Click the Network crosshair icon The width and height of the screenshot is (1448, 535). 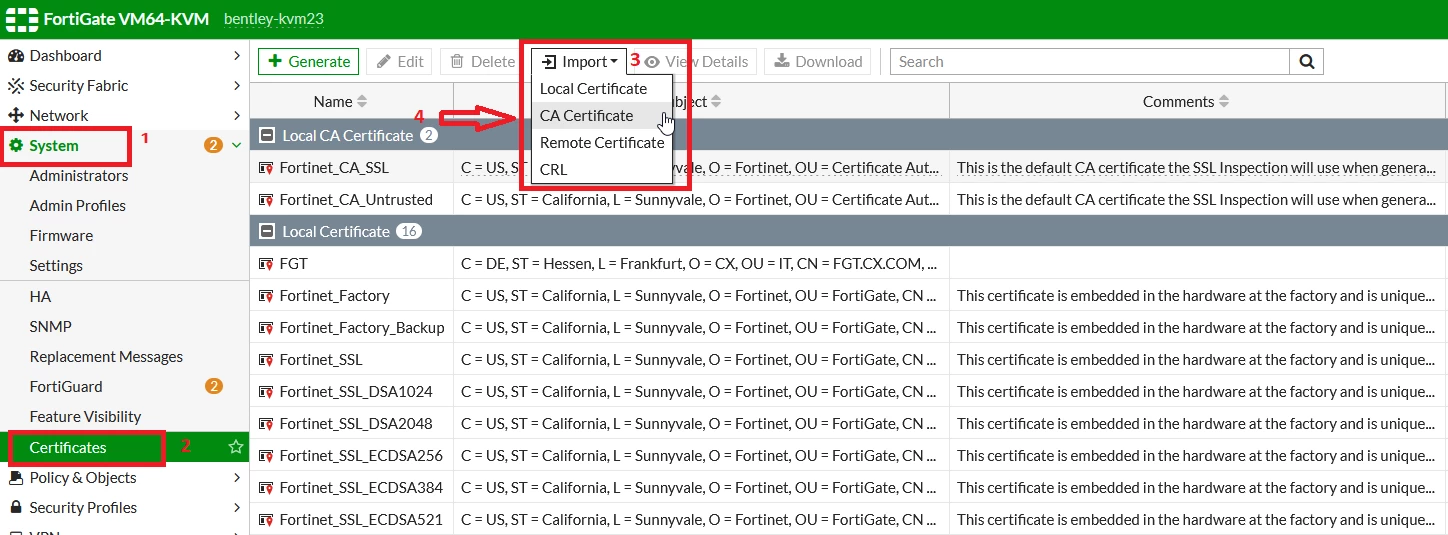click(x=16, y=116)
